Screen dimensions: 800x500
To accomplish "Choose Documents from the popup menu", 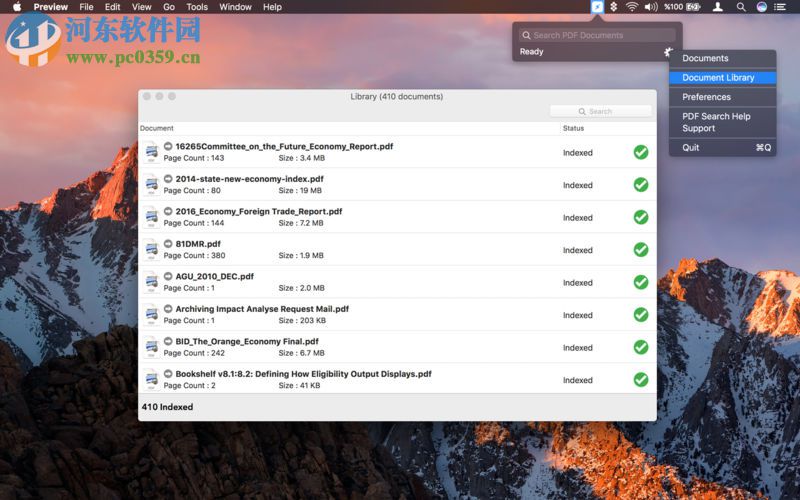I will tap(722, 58).
